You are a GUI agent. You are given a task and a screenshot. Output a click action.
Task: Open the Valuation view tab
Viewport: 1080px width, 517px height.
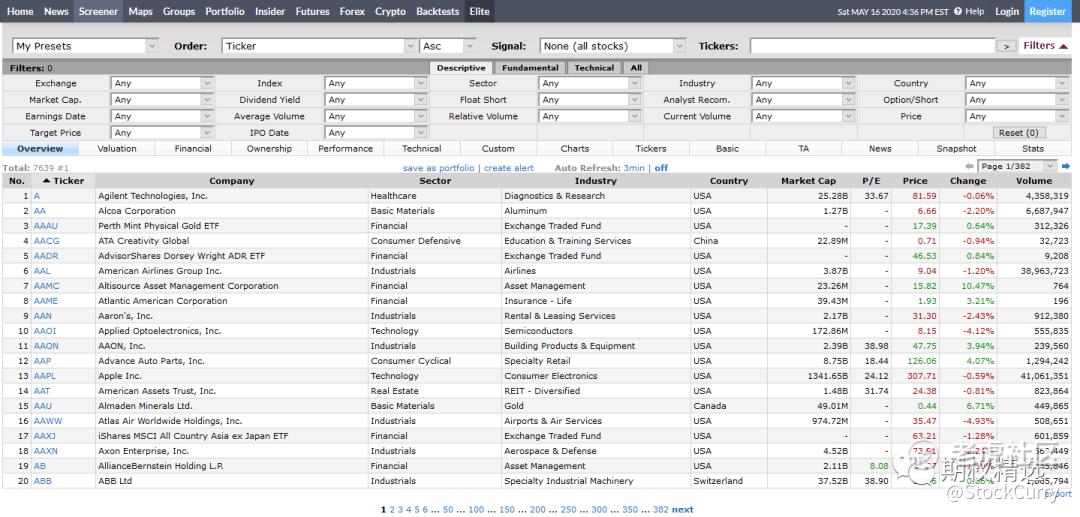click(x=117, y=149)
